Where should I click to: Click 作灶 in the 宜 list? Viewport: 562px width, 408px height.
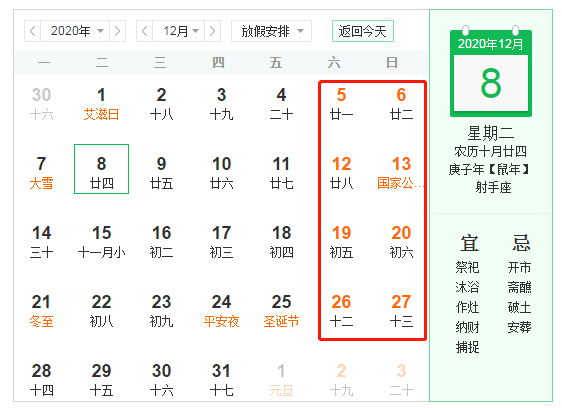point(467,307)
